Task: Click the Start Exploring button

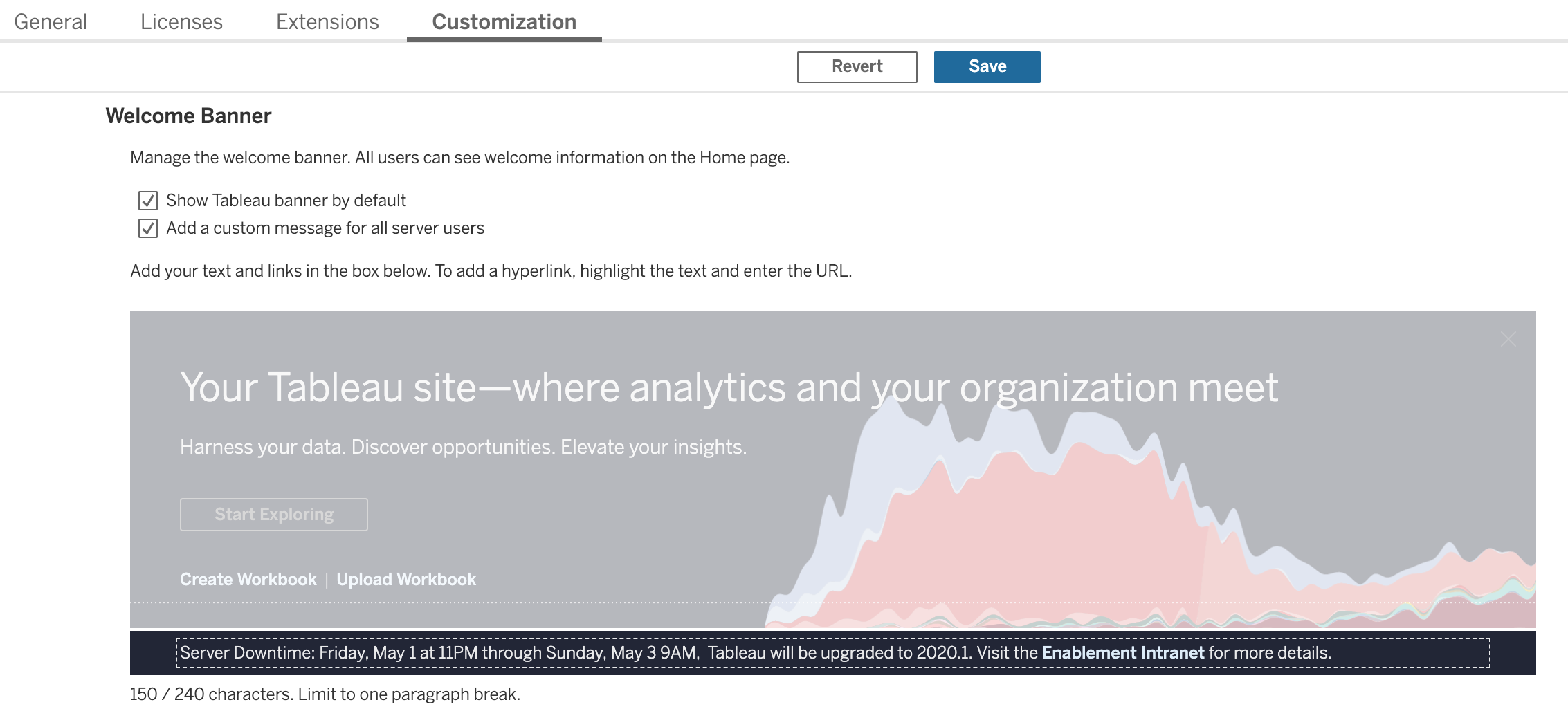Action: pyautogui.click(x=274, y=515)
